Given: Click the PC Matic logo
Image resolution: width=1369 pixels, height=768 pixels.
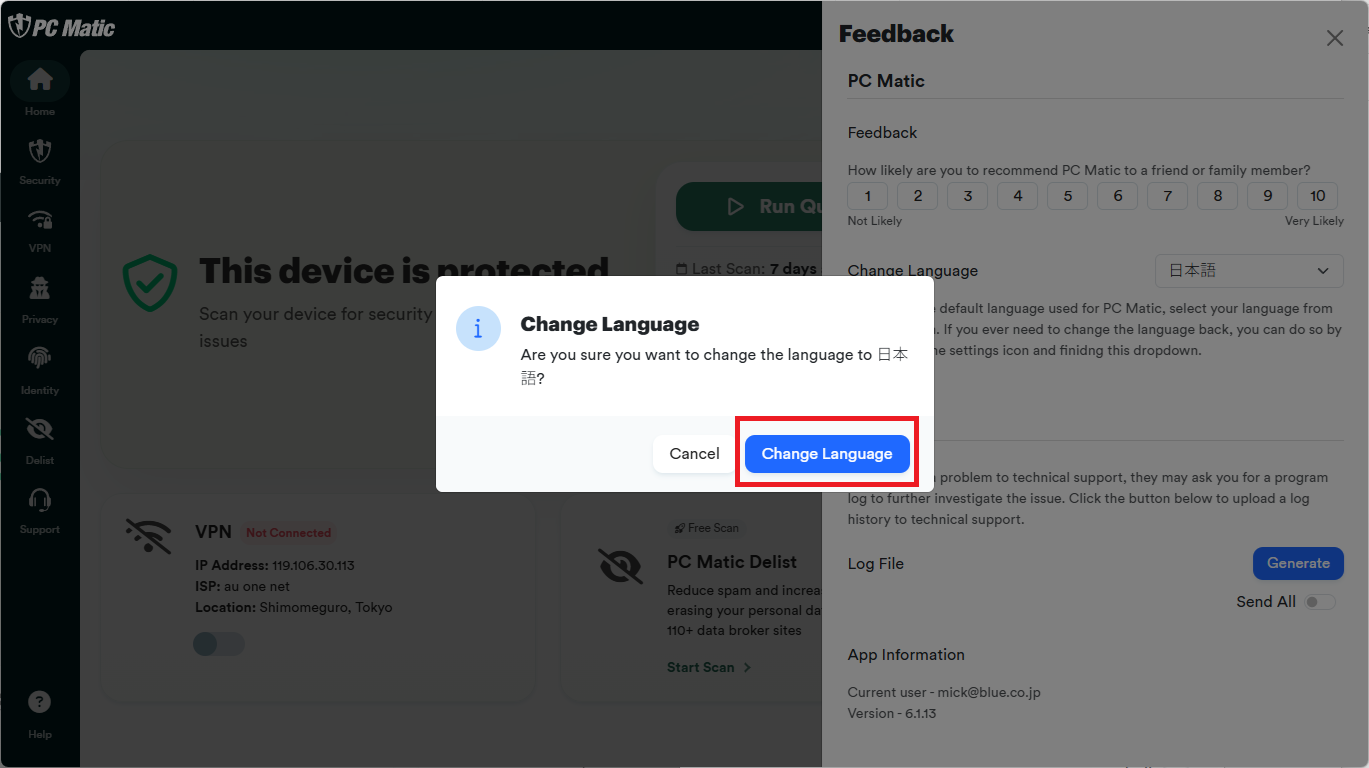Looking at the screenshot, I should 62,27.
